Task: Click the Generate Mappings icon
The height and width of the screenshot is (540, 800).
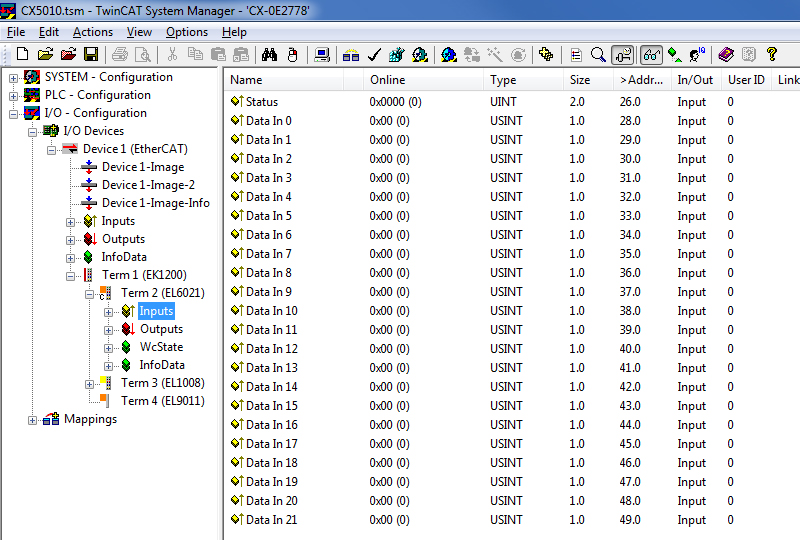Action: coord(351,54)
